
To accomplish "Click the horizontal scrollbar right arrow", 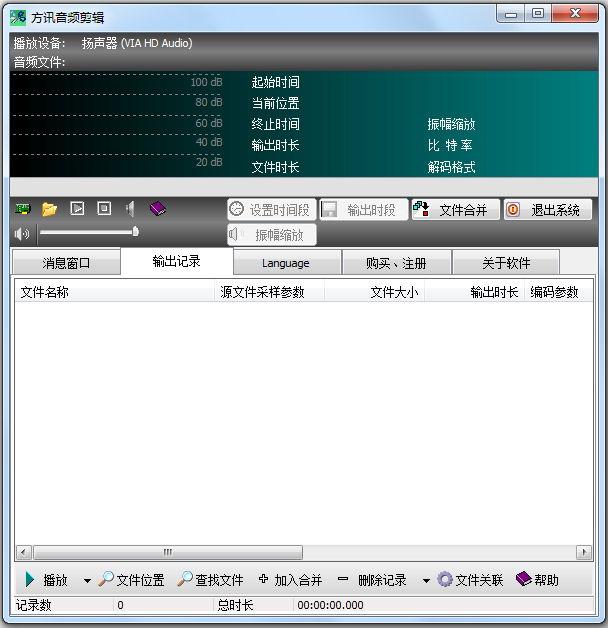I will pyautogui.click(x=584, y=553).
